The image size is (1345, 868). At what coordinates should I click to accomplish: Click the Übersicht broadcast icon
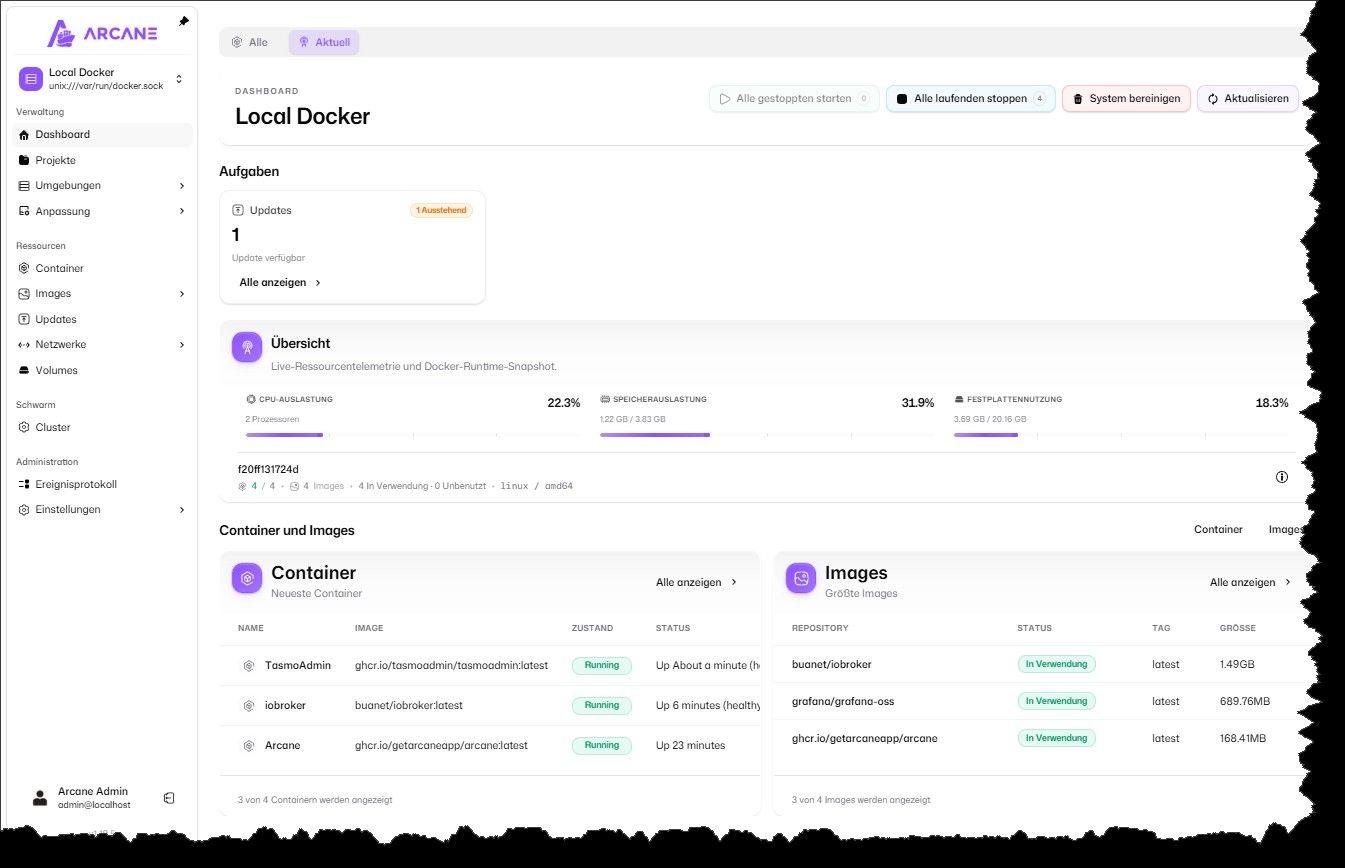pyautogui.click(x=247, y=347)
